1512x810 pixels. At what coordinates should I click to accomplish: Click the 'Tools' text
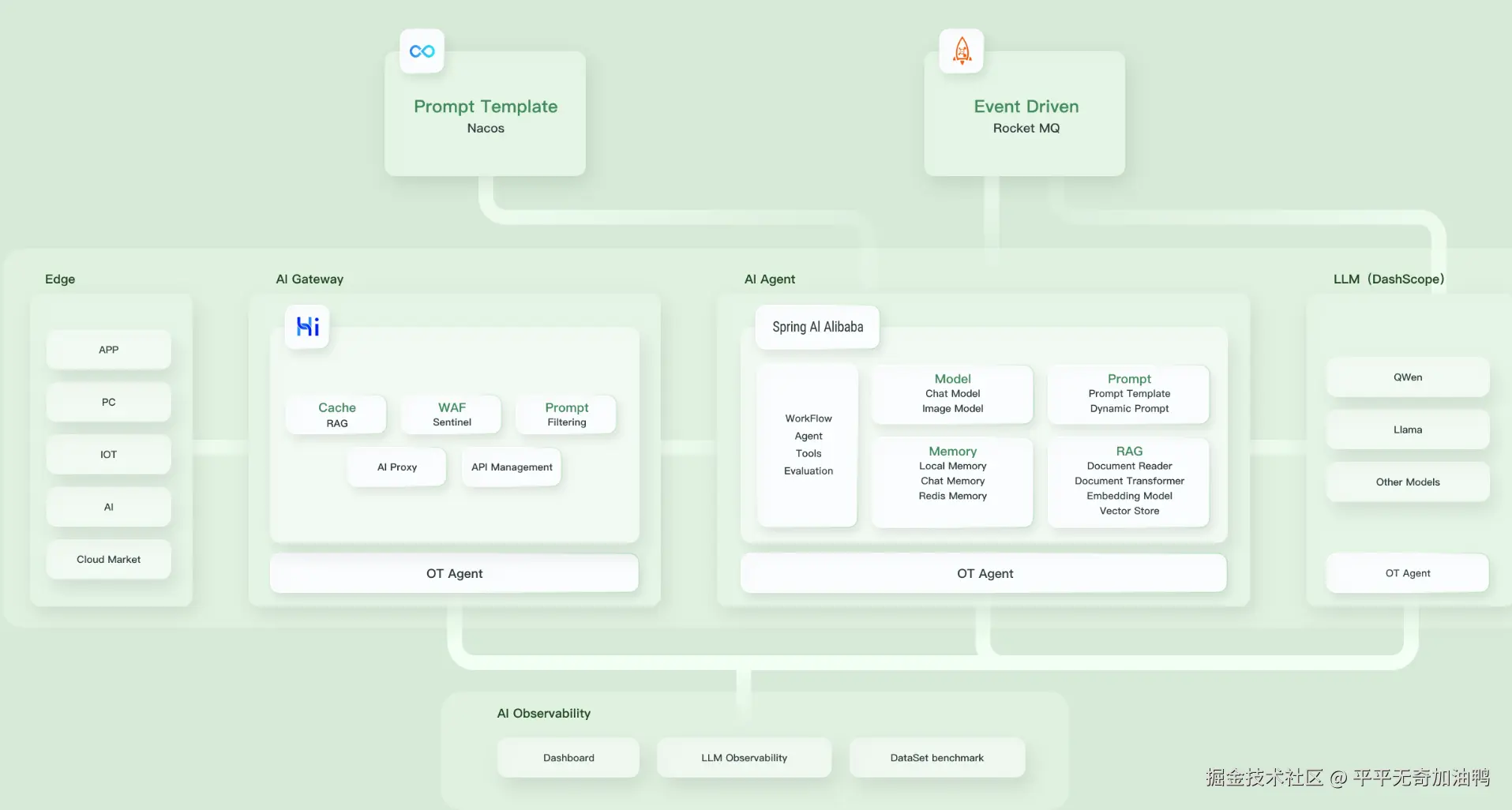click(x=809, y=454)
